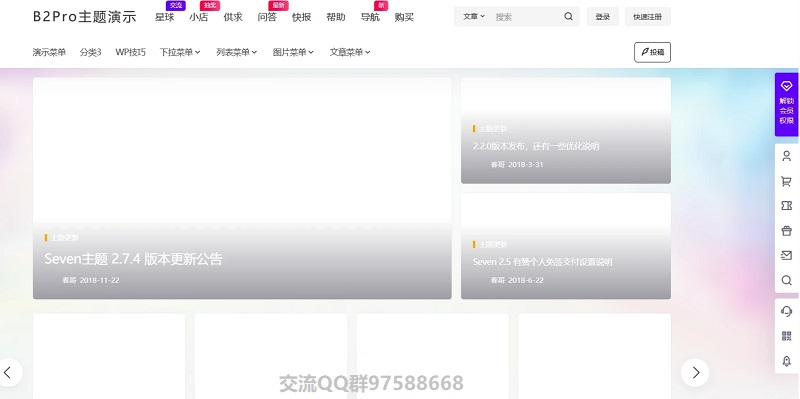This screenshot has width=800, height=399.
Task: Open the notification bell icon in sidebar
Action: point(786,361)
